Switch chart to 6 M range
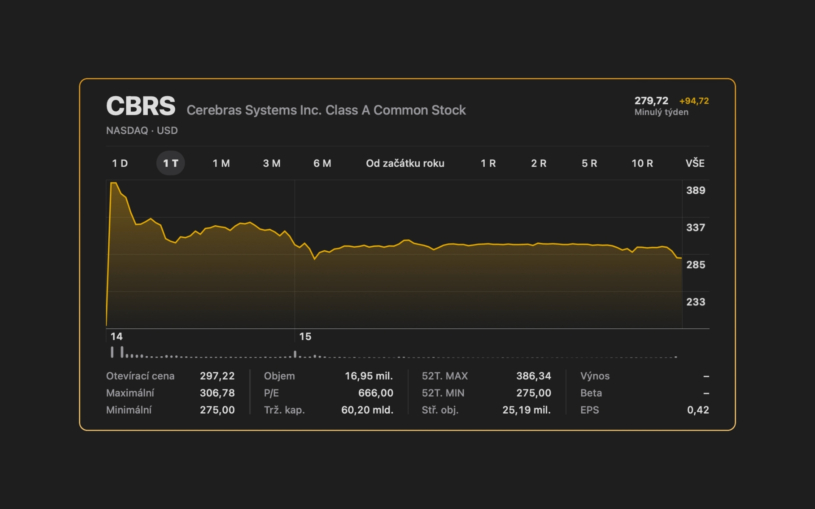This screenshot has width=815, height=509. pyautogui.click(x=322, y=163)
